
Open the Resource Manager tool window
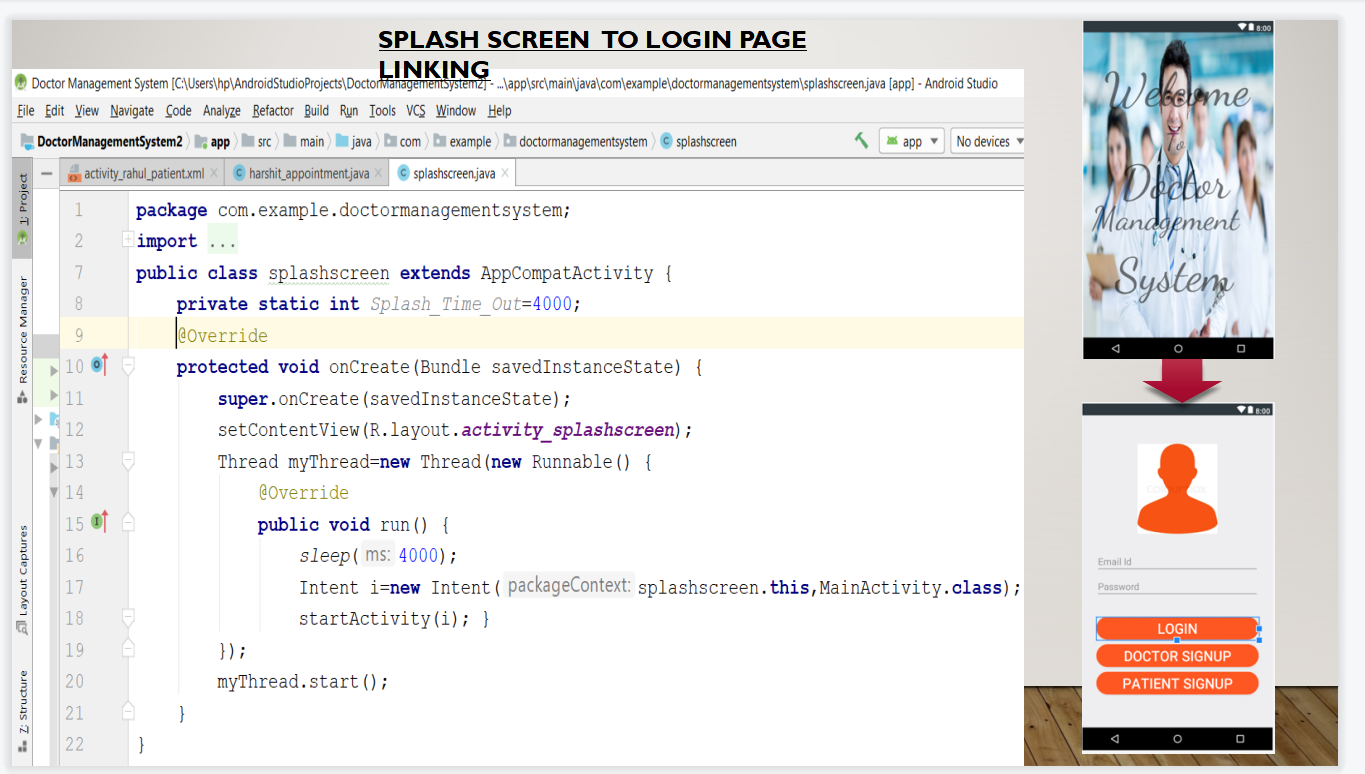pyautogui.click(x=22, y=340)
